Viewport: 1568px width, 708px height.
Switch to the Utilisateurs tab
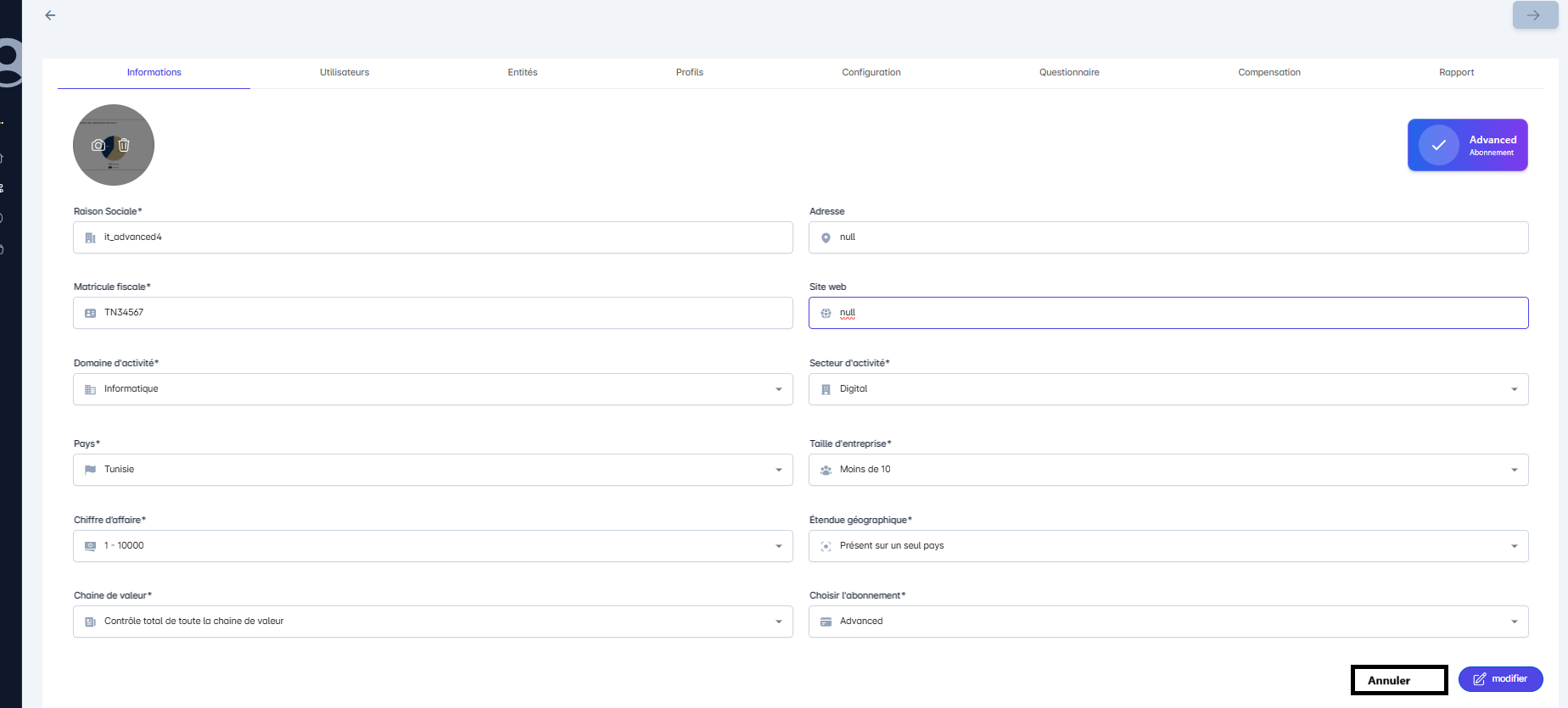click(344, 72)
